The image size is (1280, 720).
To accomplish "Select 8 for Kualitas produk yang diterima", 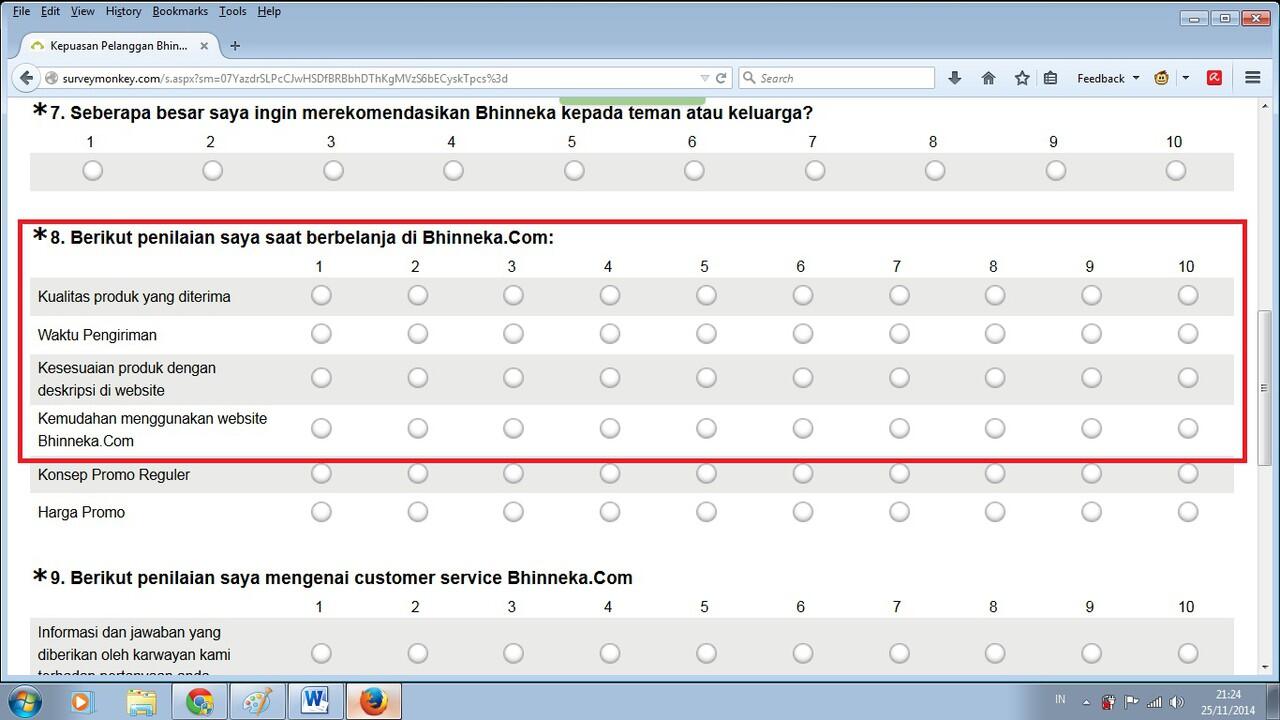I will [994, 295].
